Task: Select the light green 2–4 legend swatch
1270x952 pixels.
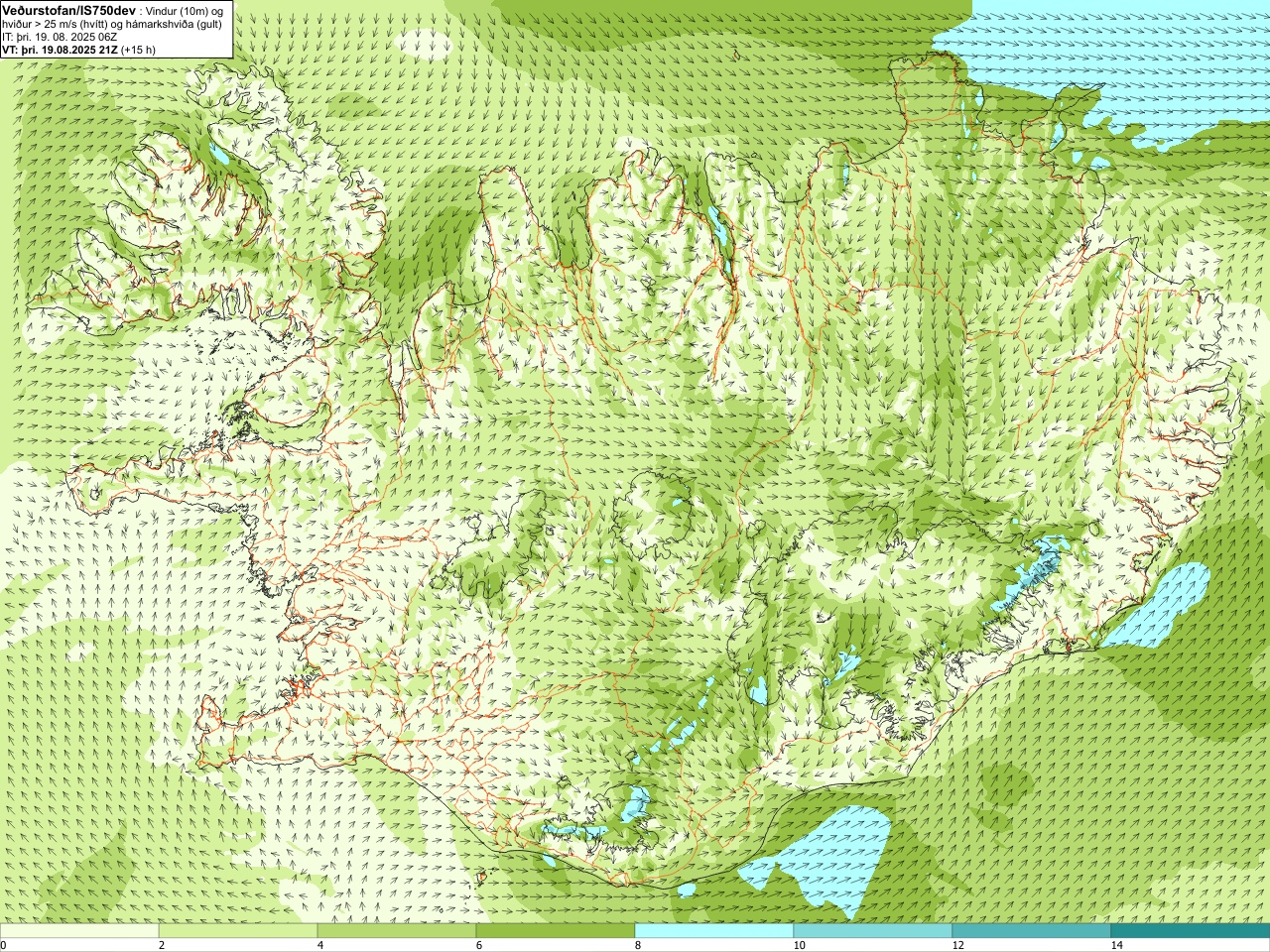Action: [x=238, y=931]
